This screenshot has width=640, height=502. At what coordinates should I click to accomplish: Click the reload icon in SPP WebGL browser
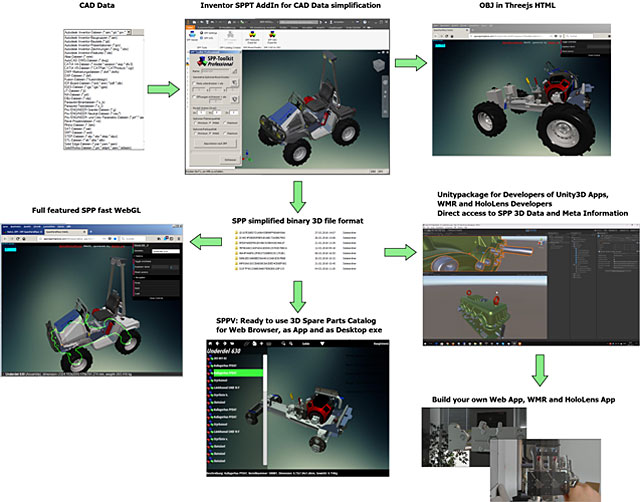pyautogui.click(x=17, y=238)
